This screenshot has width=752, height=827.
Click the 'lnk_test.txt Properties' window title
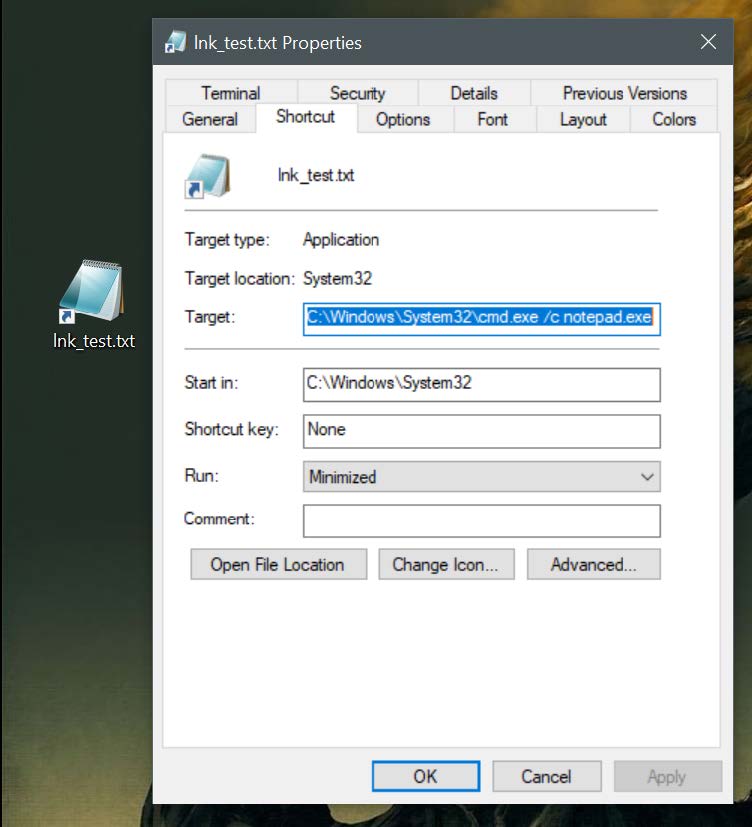277,43
